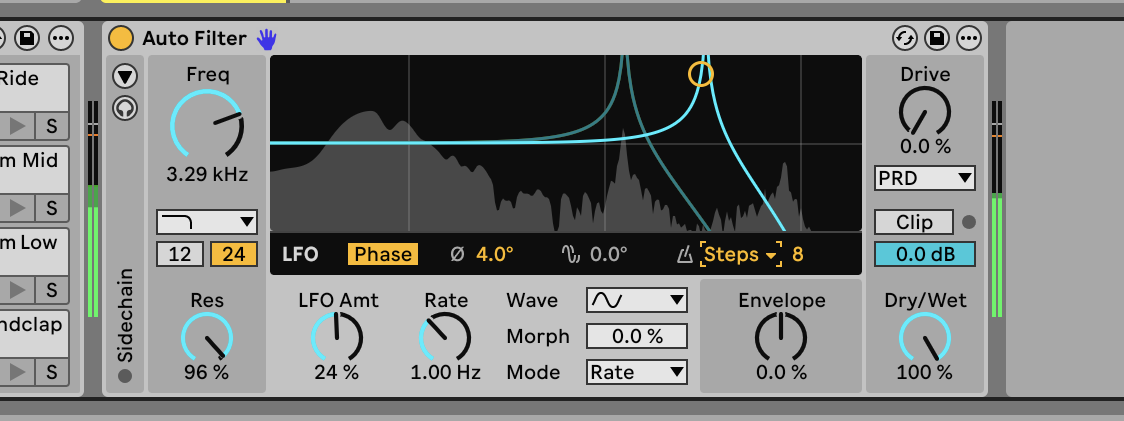Click the LFO label in display strip
Screen dimensions: 1124x421
coord(300,254)
